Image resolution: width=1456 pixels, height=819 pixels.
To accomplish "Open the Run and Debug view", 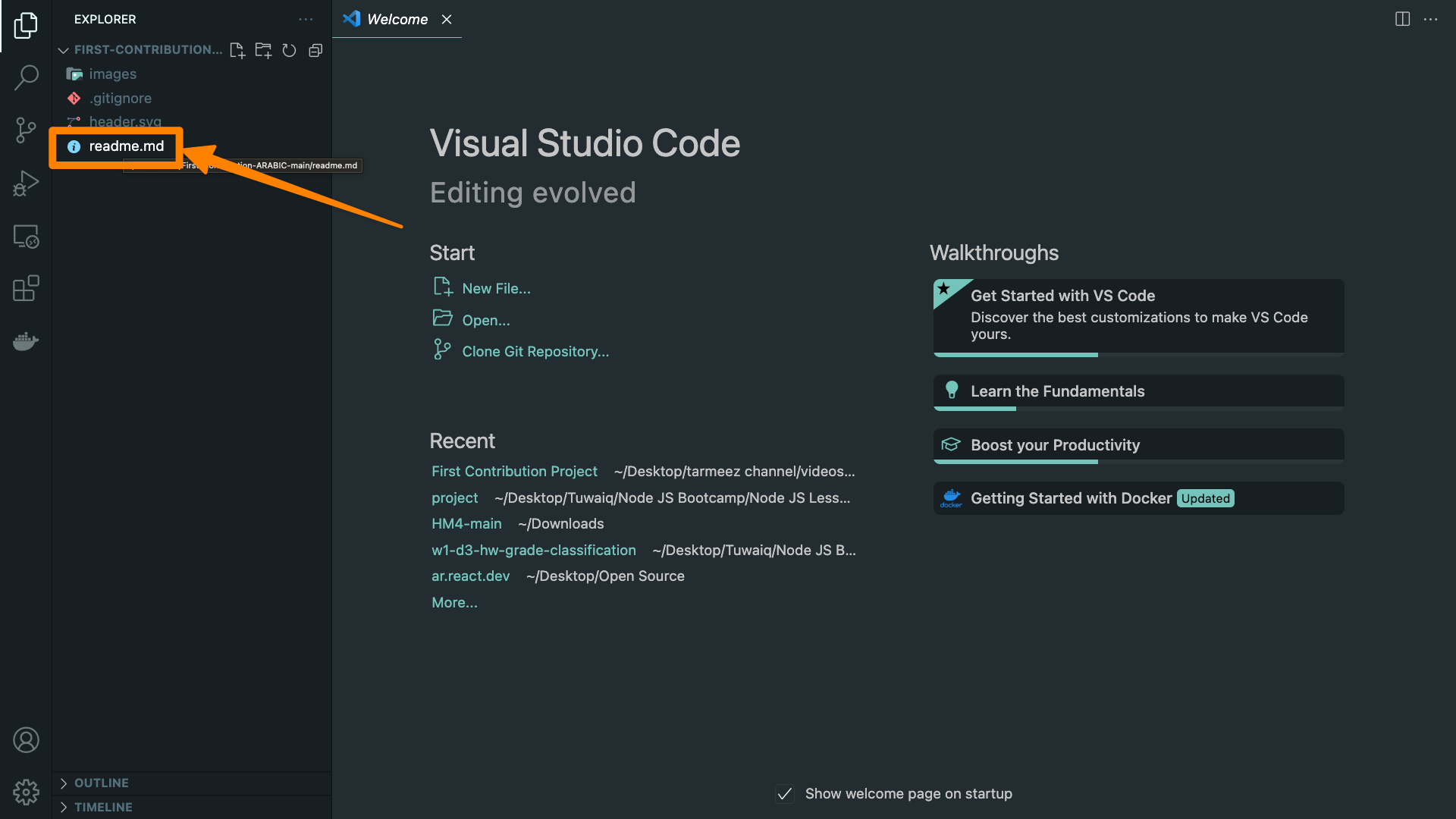I will [x=26, y=183].
